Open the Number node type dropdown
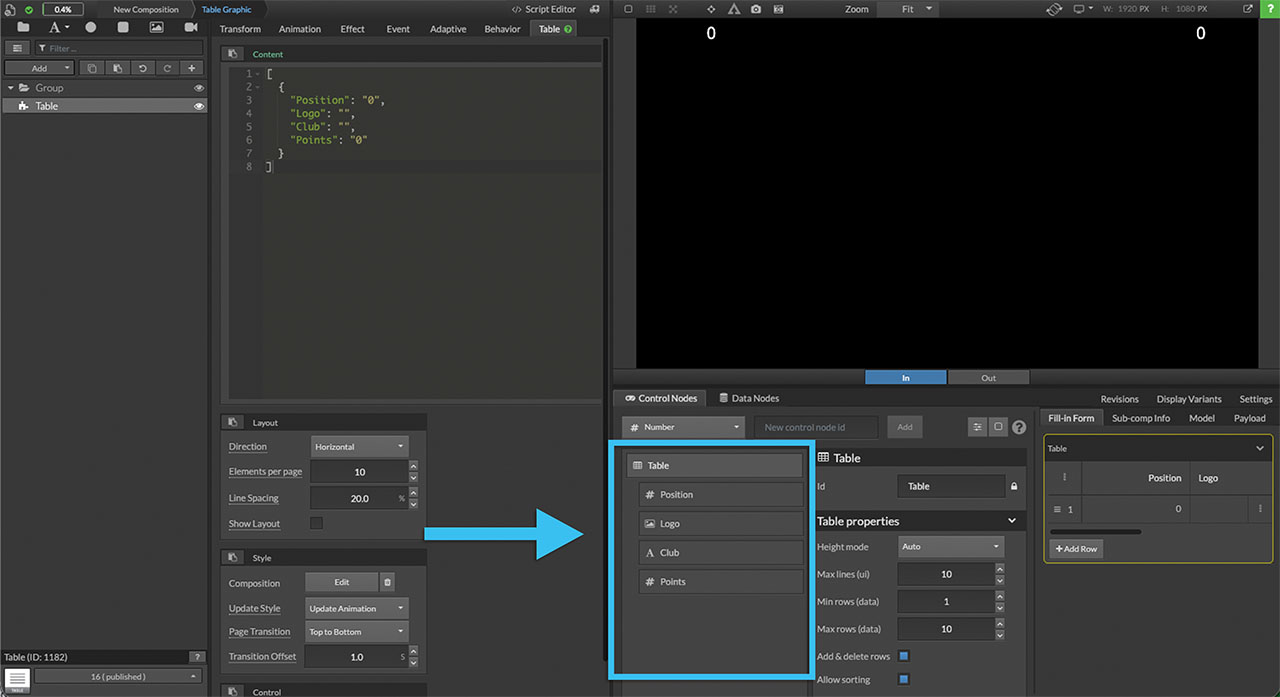Image resolution: width=1280 pixels, height=697 pixels. (682, 427)
